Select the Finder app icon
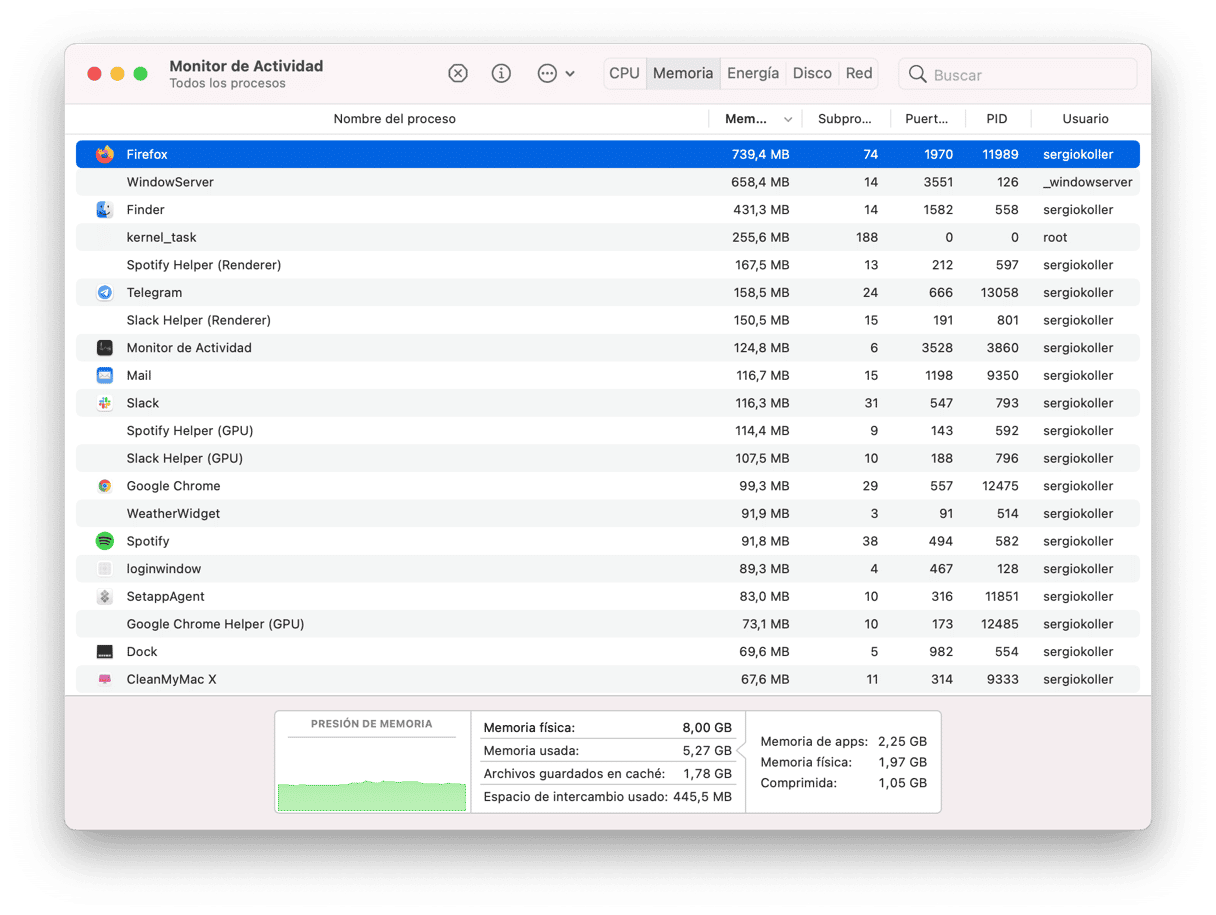 105,210
